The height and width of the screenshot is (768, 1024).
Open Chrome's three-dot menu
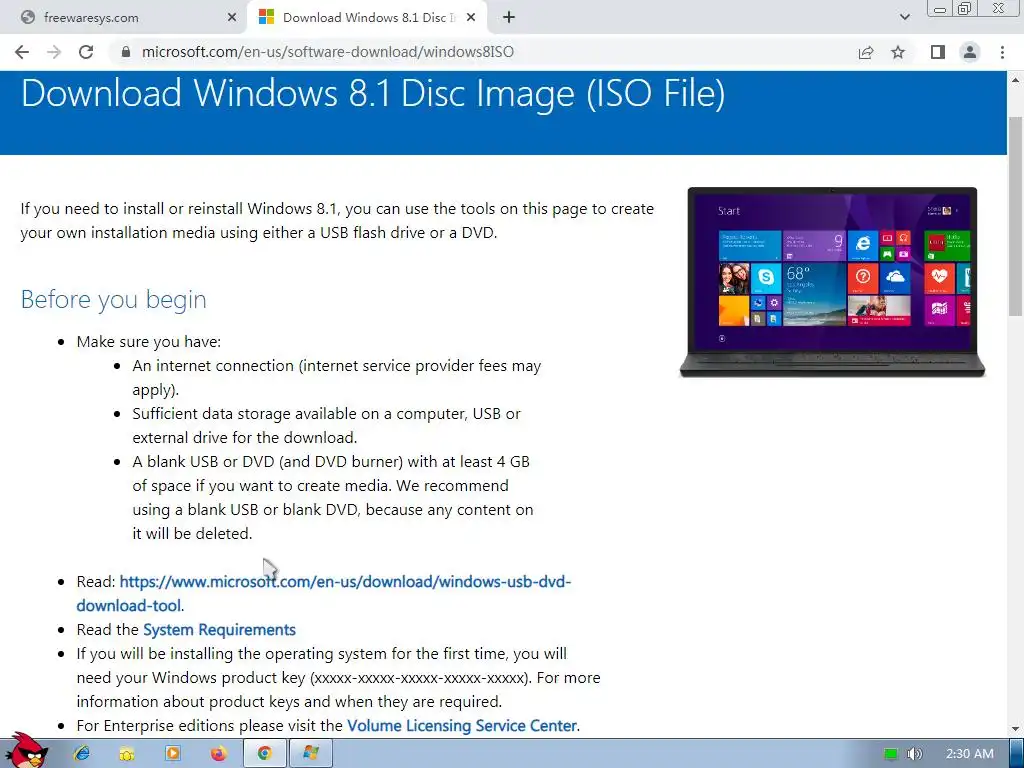tap(1002, 52)
